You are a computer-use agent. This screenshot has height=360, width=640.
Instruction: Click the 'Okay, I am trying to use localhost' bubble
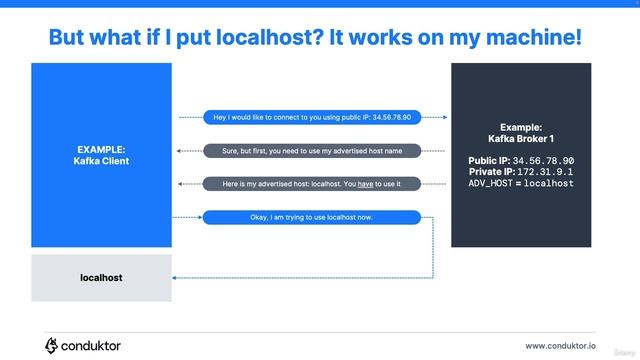(x=312, y=217)
